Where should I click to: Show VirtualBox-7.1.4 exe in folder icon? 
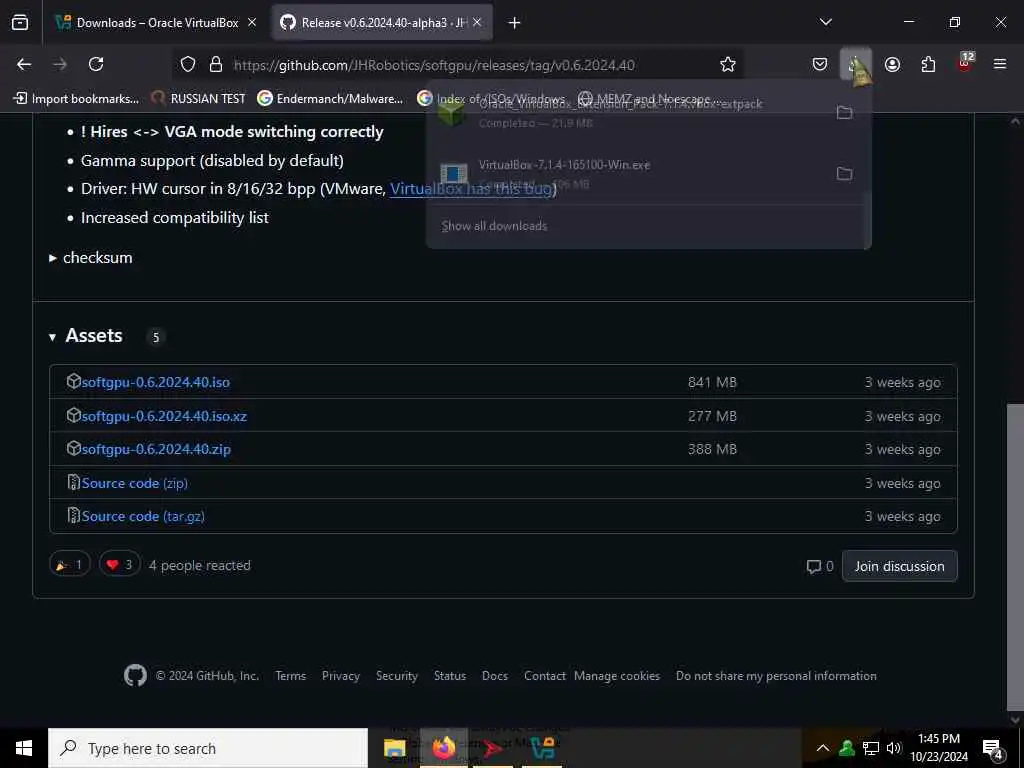[x=844, y=174]
